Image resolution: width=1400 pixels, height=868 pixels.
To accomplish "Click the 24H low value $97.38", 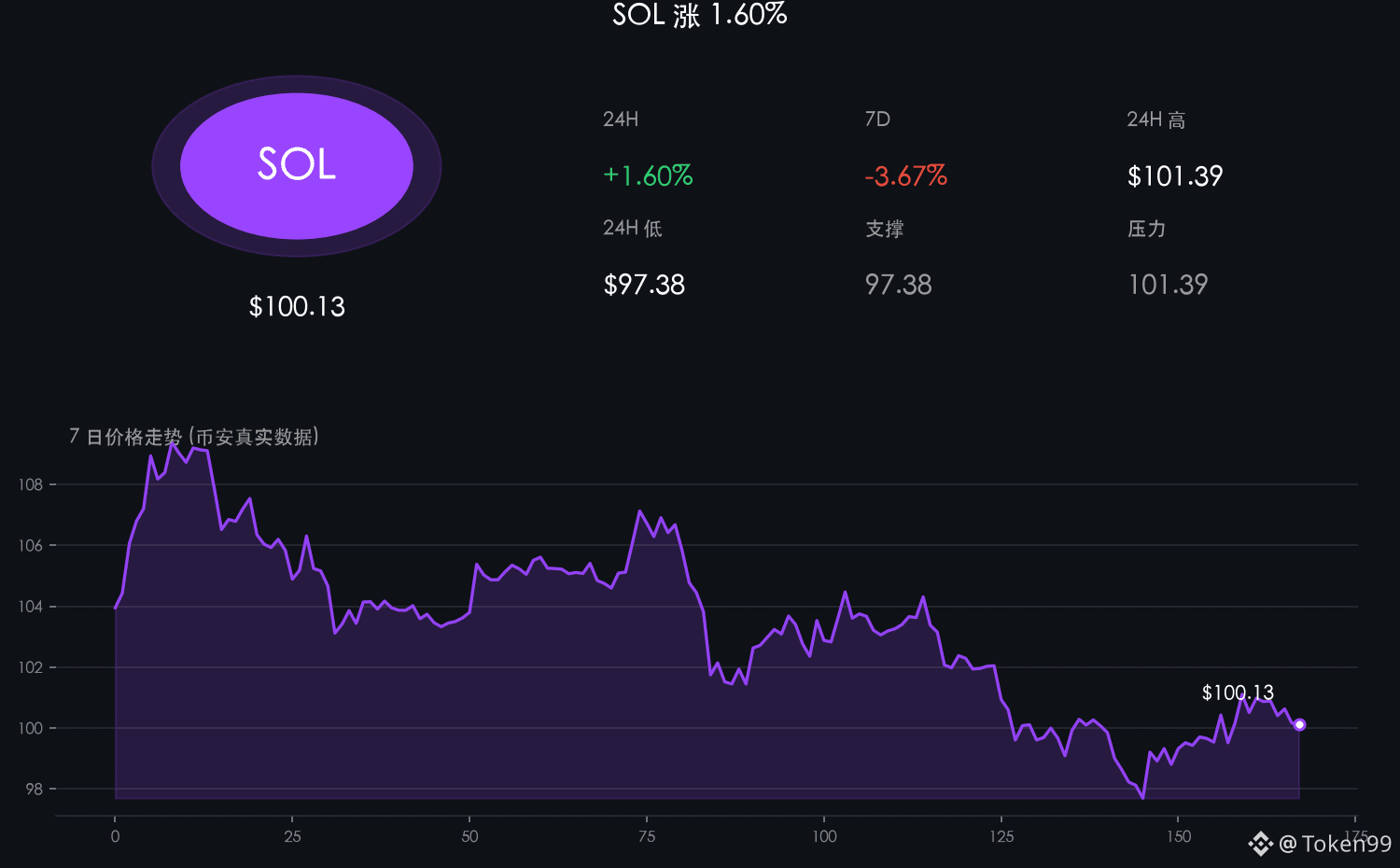I will point(644,285).
